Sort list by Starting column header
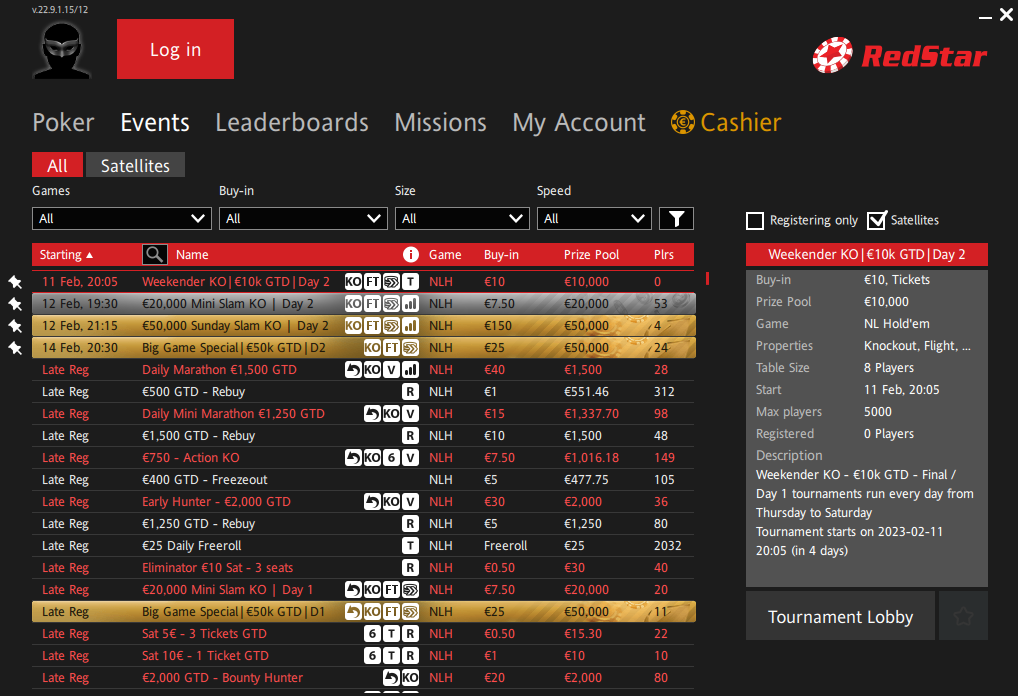The image size is (1018, 696). (x=66, y=255)
